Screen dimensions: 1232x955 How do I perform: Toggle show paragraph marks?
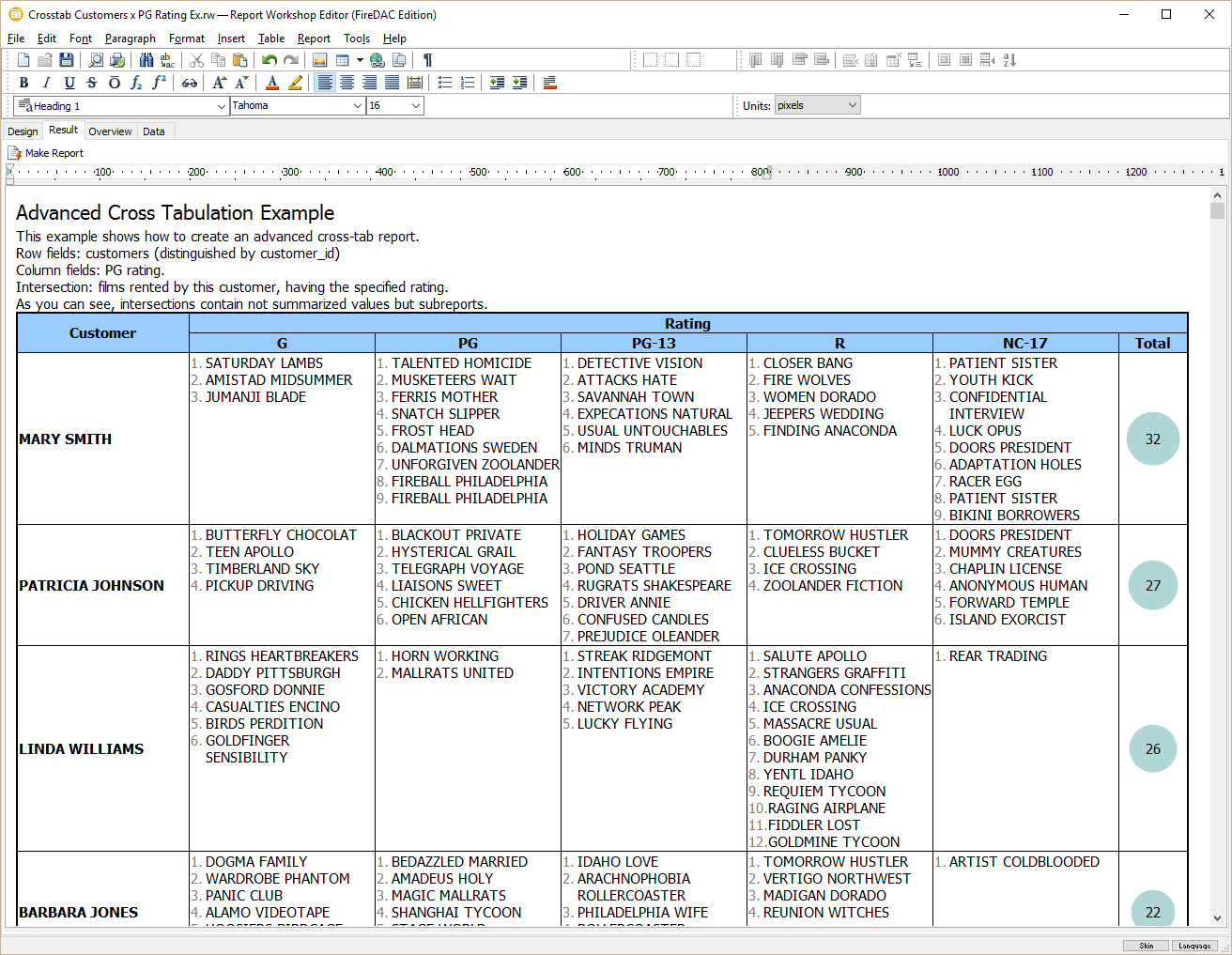tap(427, 60)
